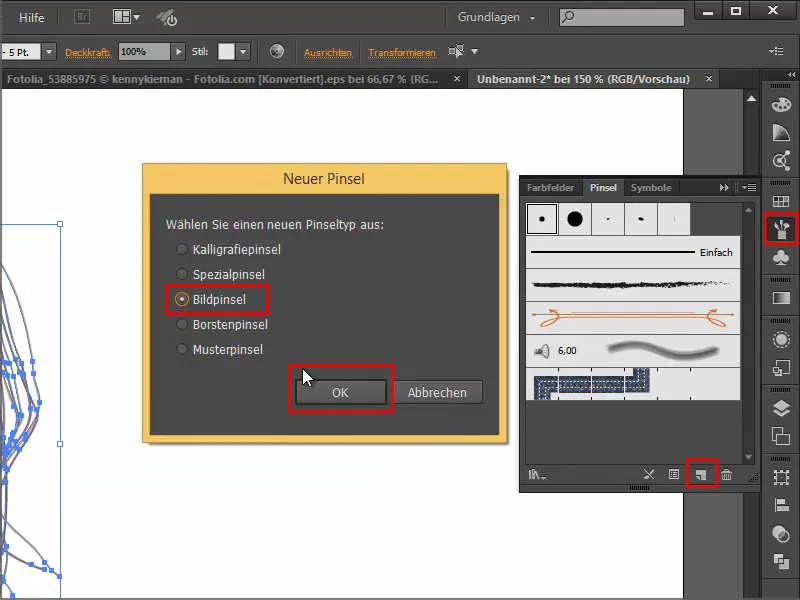Click the Remove Brush Stroke icon
Screen dimensions: 800x600
648,474
